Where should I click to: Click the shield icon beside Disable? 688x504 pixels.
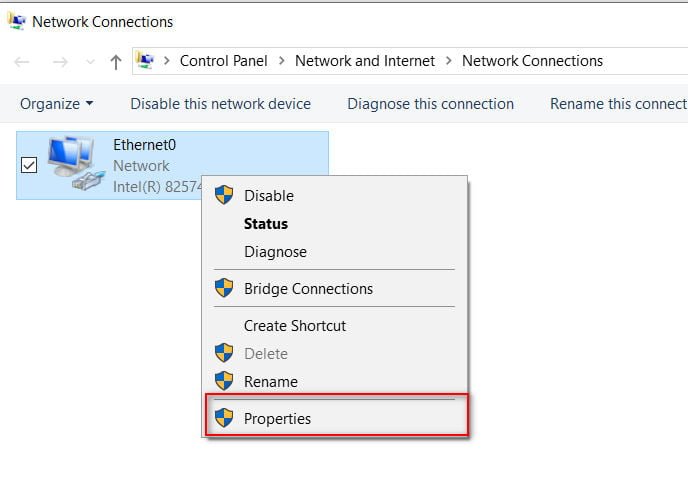pyautogui.click(x=224, y=195)
